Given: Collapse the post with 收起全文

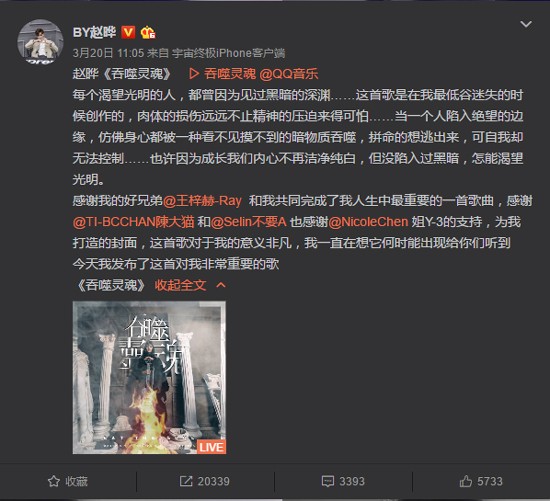Looking at the screenshot, I should coord(180,286).
